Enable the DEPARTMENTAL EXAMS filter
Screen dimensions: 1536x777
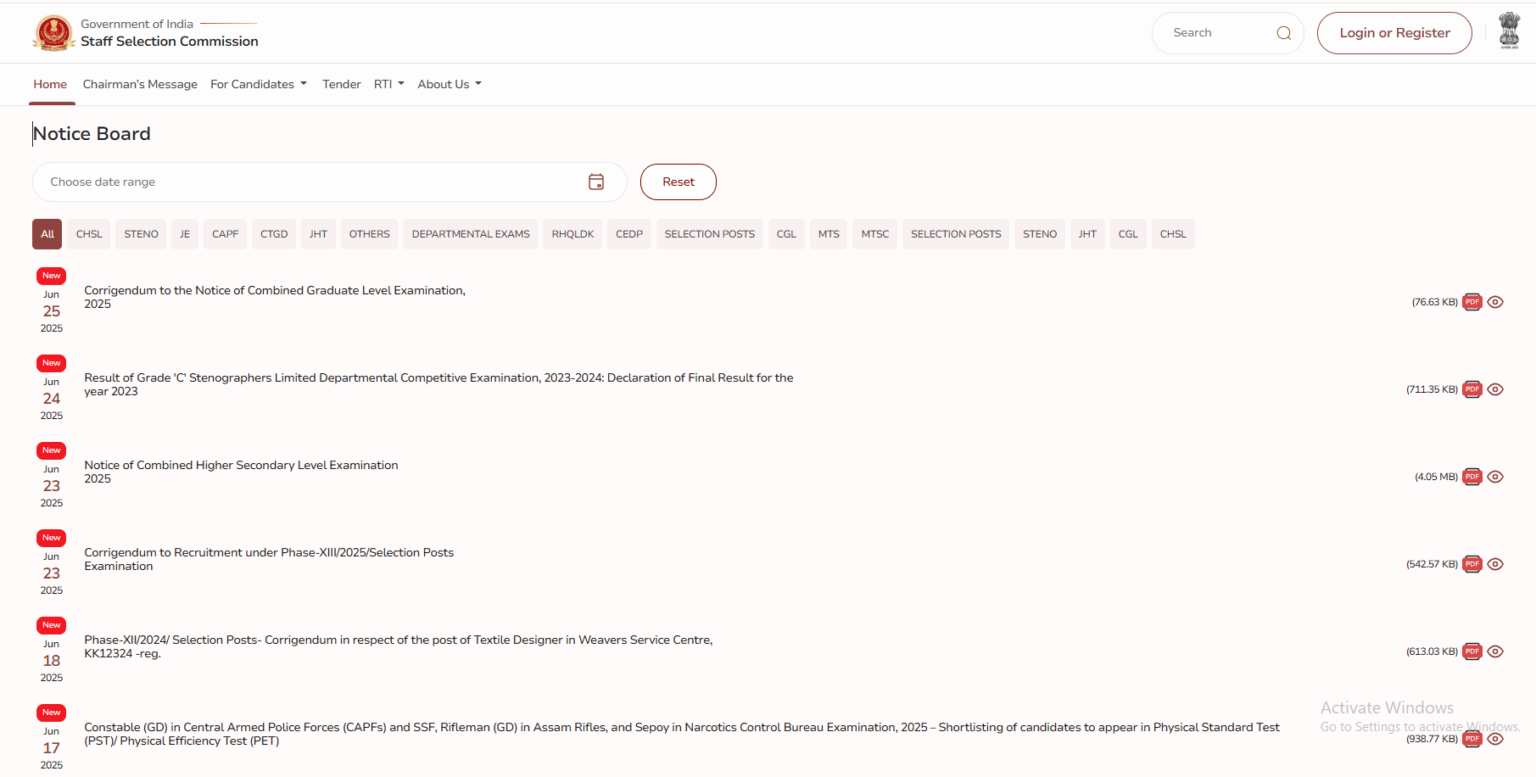[x=470, y=233]
